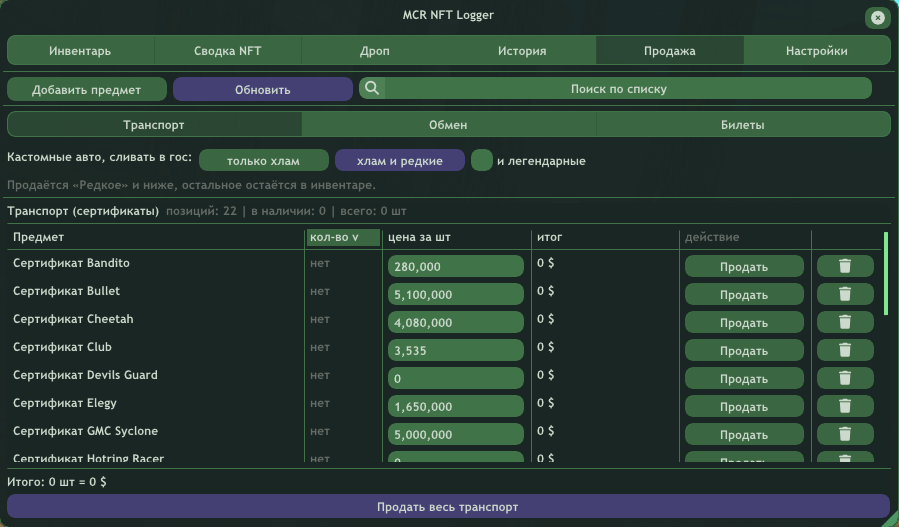Click Продать for Сертификат Club

pyautogui.click(x=744, y=350)
